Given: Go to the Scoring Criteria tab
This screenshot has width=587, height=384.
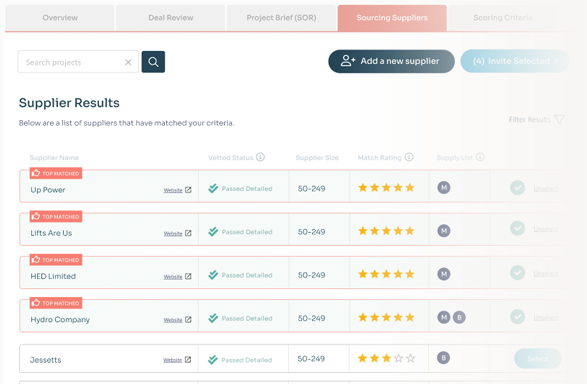Looking at the screenshot, I should point(502,18).
